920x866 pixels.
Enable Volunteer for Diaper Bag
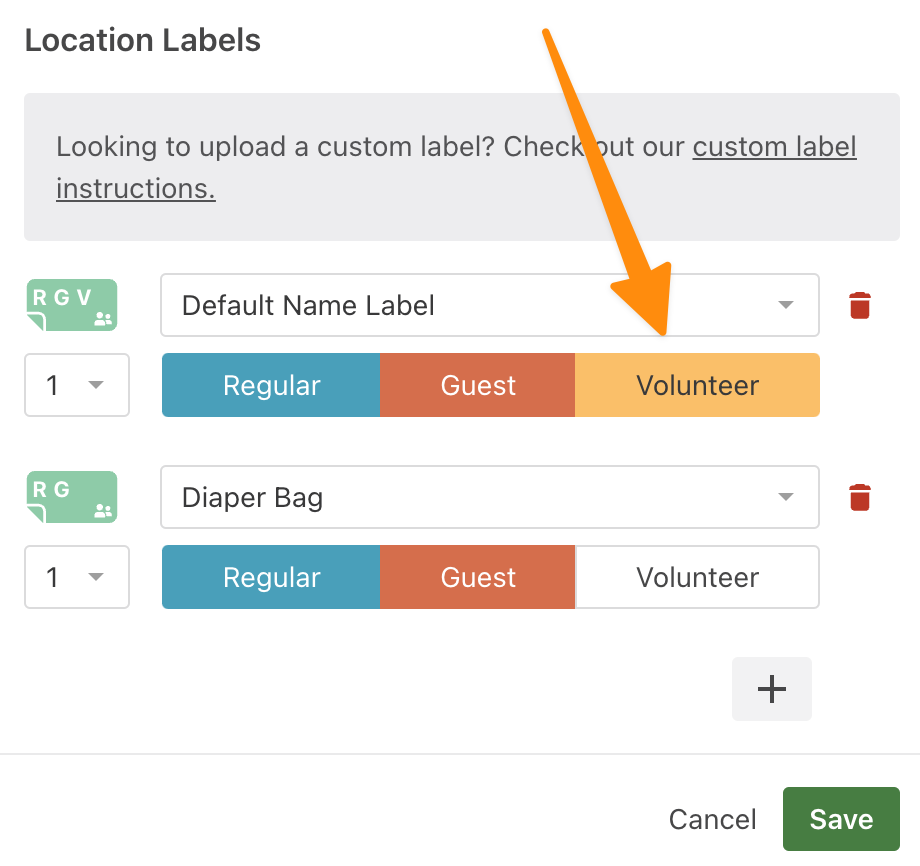pyautogui.click(x=697, y=577)
